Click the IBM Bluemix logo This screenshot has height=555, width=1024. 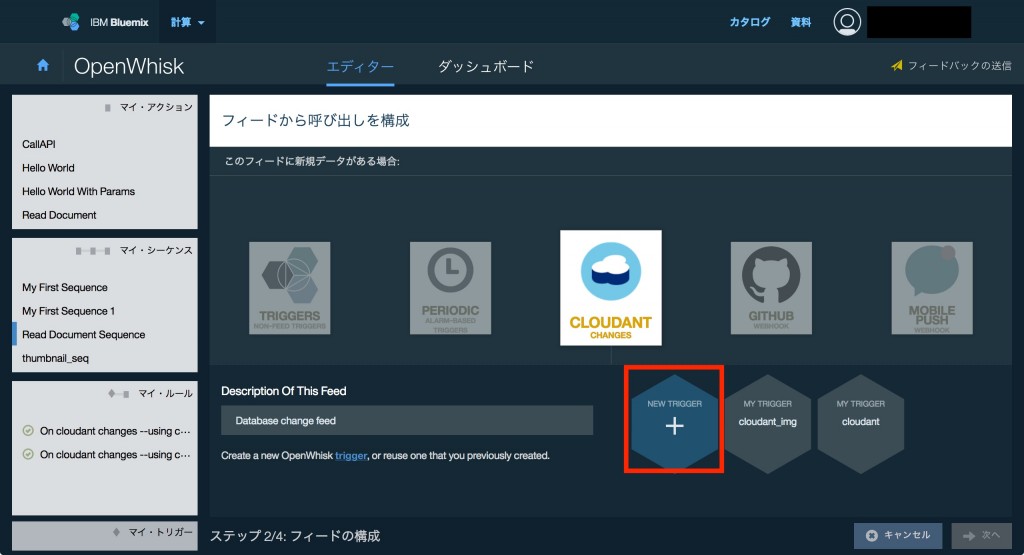(105, 22)
